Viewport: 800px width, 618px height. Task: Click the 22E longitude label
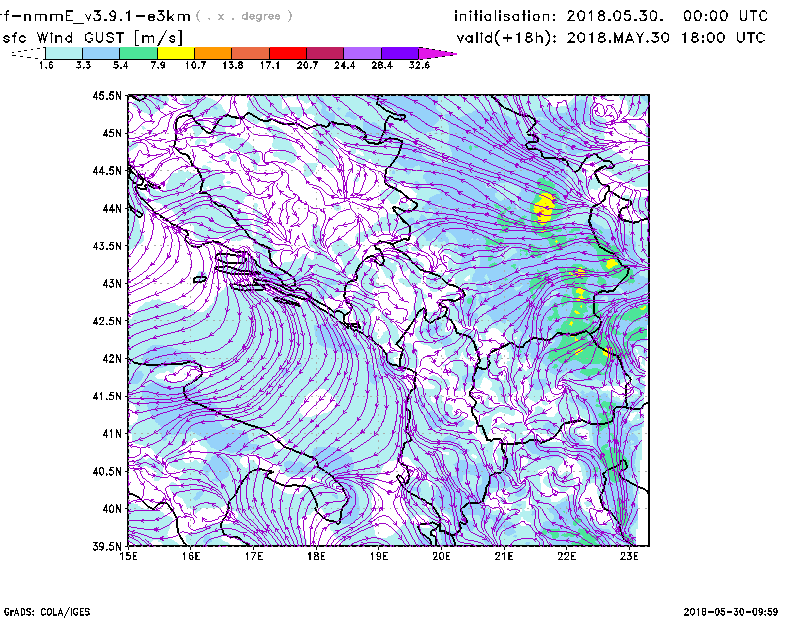pos(566,556)
